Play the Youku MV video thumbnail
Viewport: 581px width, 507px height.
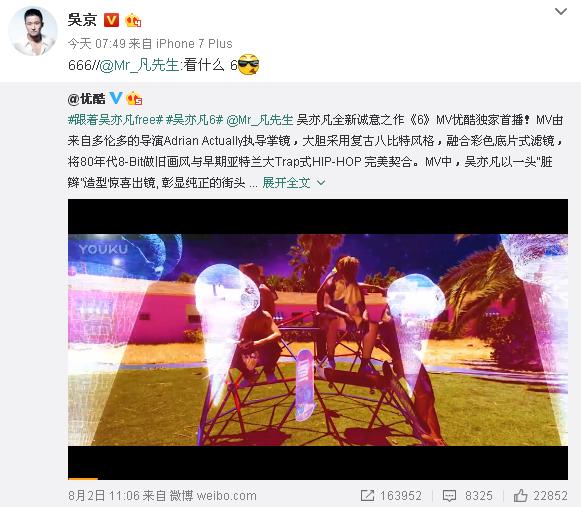318,339
